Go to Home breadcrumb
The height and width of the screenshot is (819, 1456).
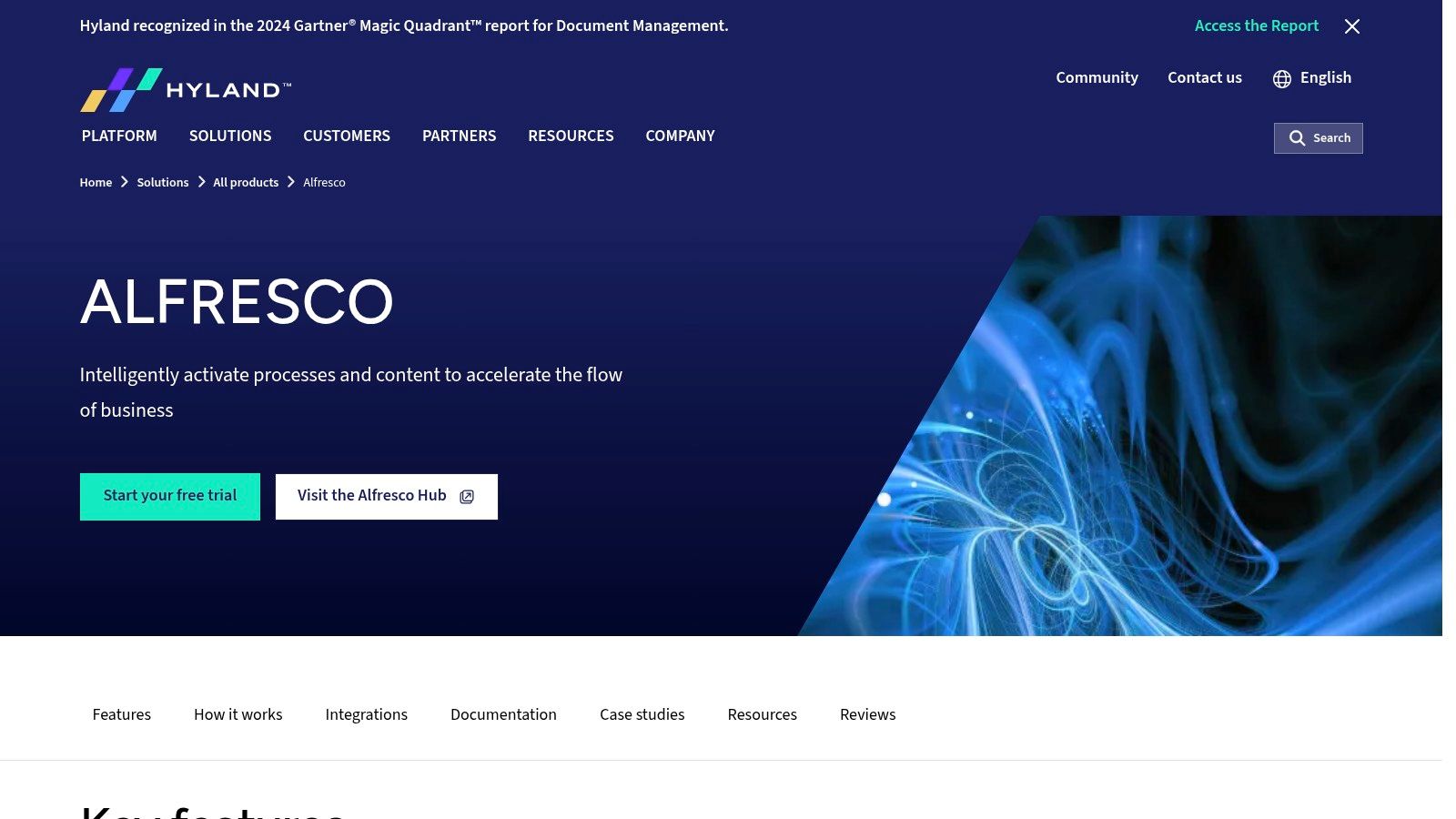[96, 182]
